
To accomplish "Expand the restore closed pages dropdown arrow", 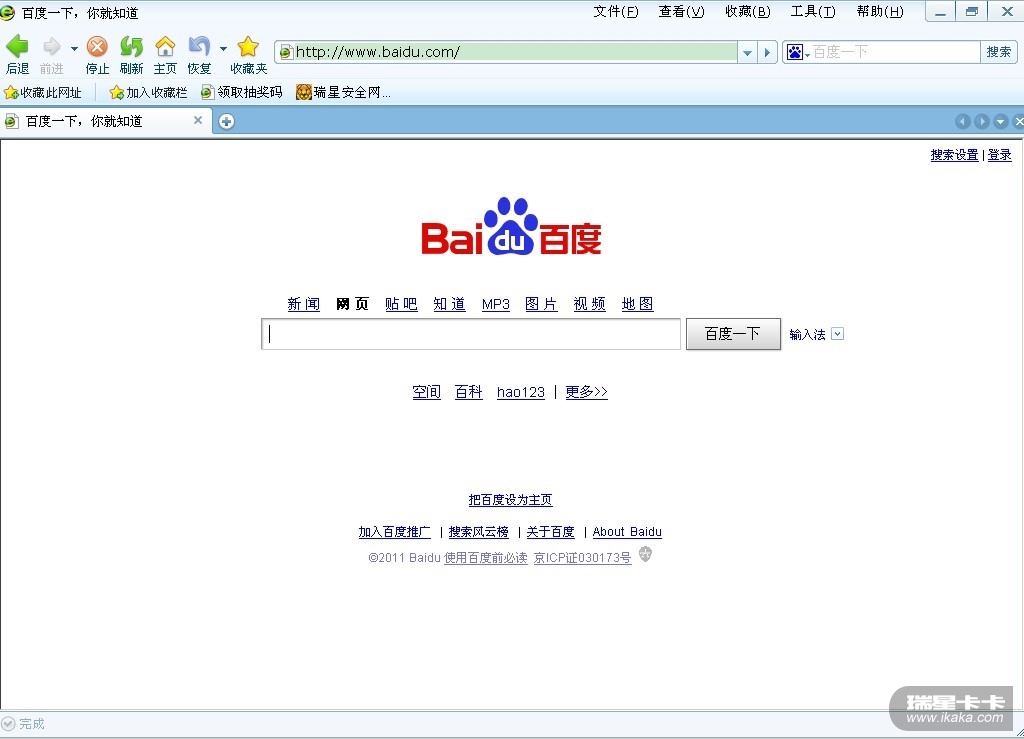I will tap(223, 48).
